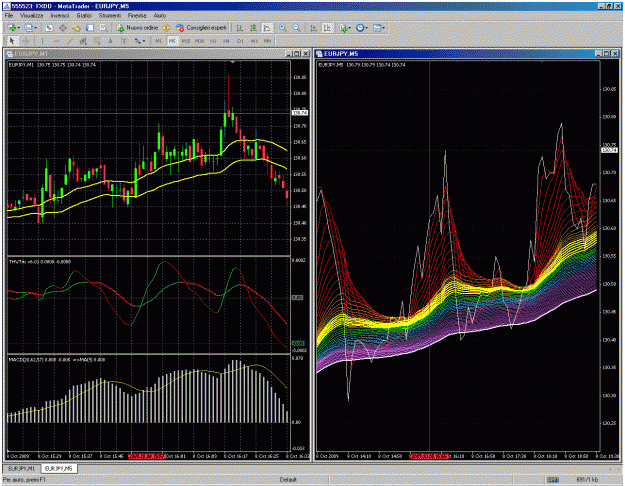Select the vertical line tool
Screen dimensions: 625x486
[x=42, y=41]
